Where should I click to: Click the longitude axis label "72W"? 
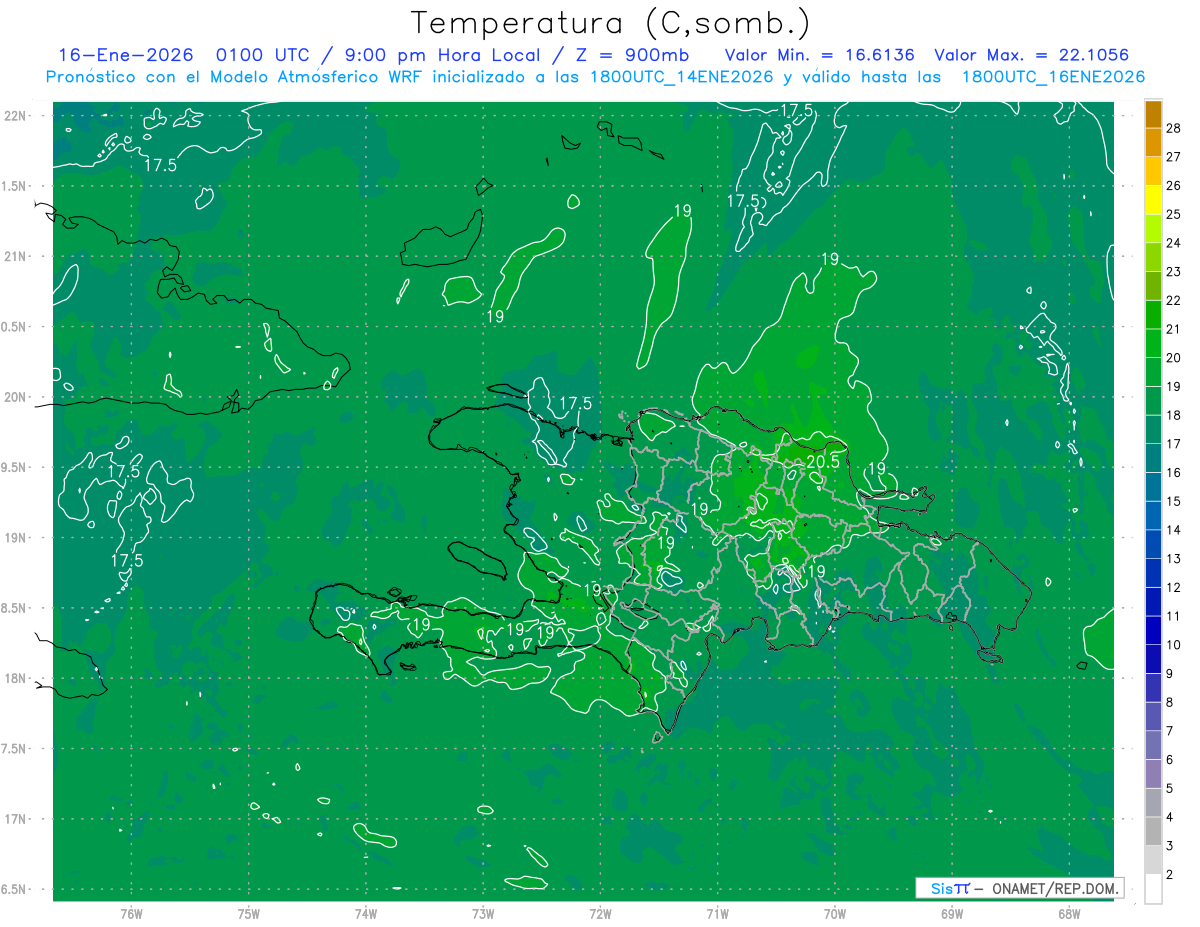point(601,914)
